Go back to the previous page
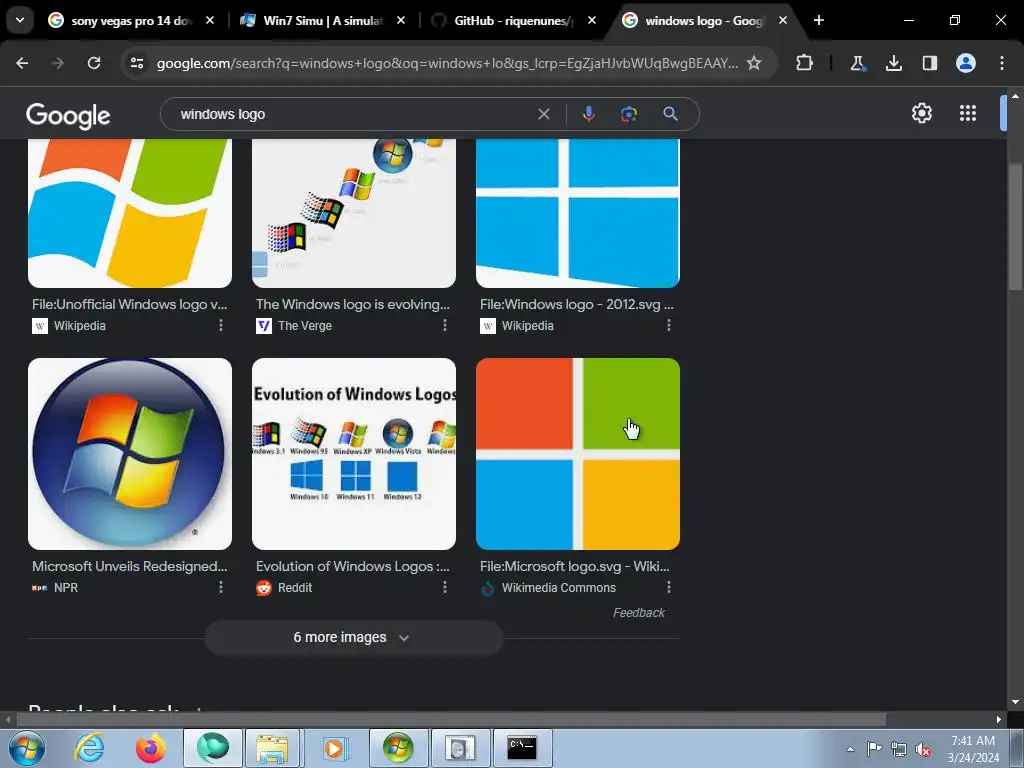Screen dimensions: 1024x768 (22, 63)
